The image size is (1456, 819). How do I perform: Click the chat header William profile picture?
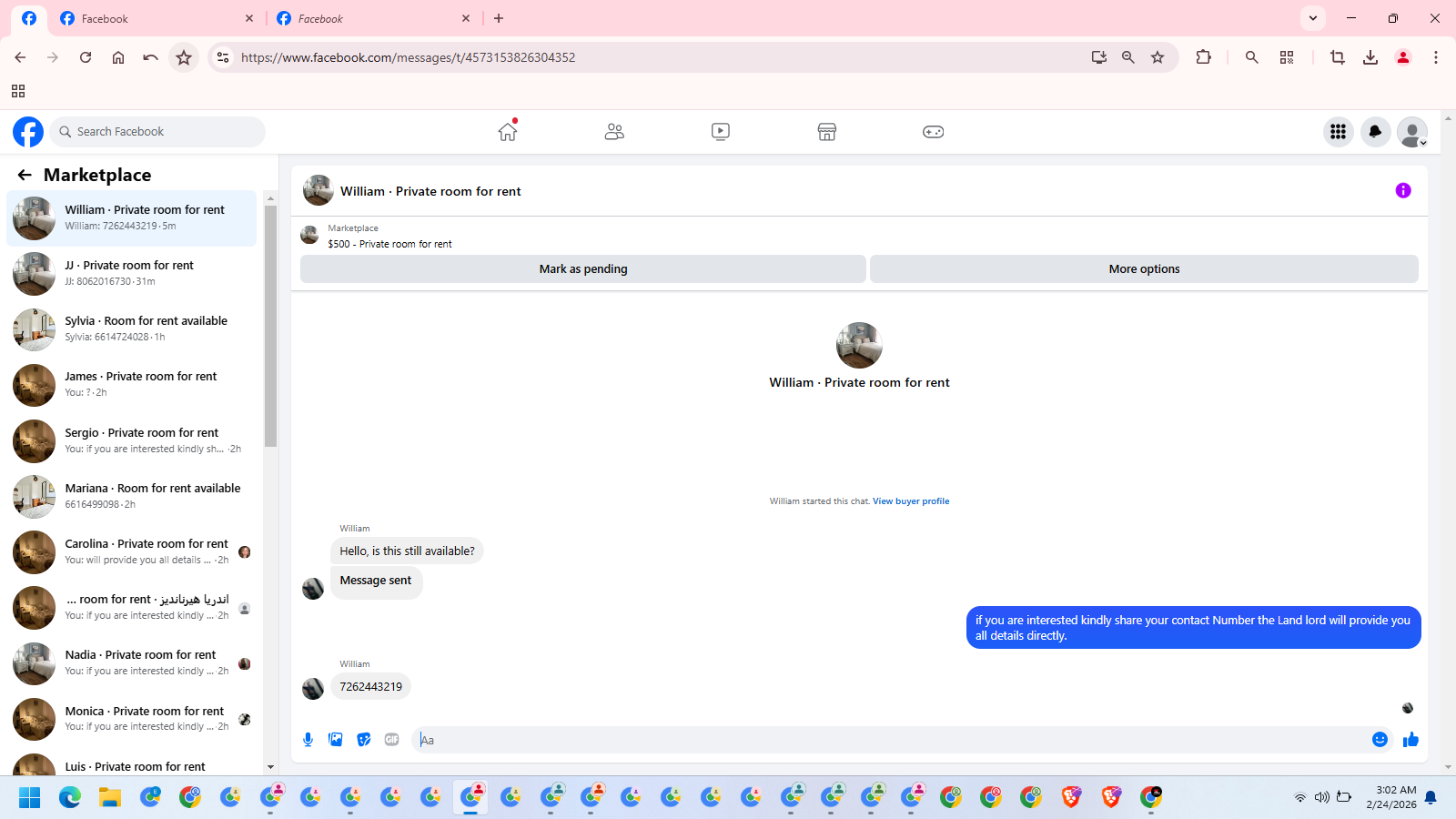pyautogui.click(x=318, y=191)
